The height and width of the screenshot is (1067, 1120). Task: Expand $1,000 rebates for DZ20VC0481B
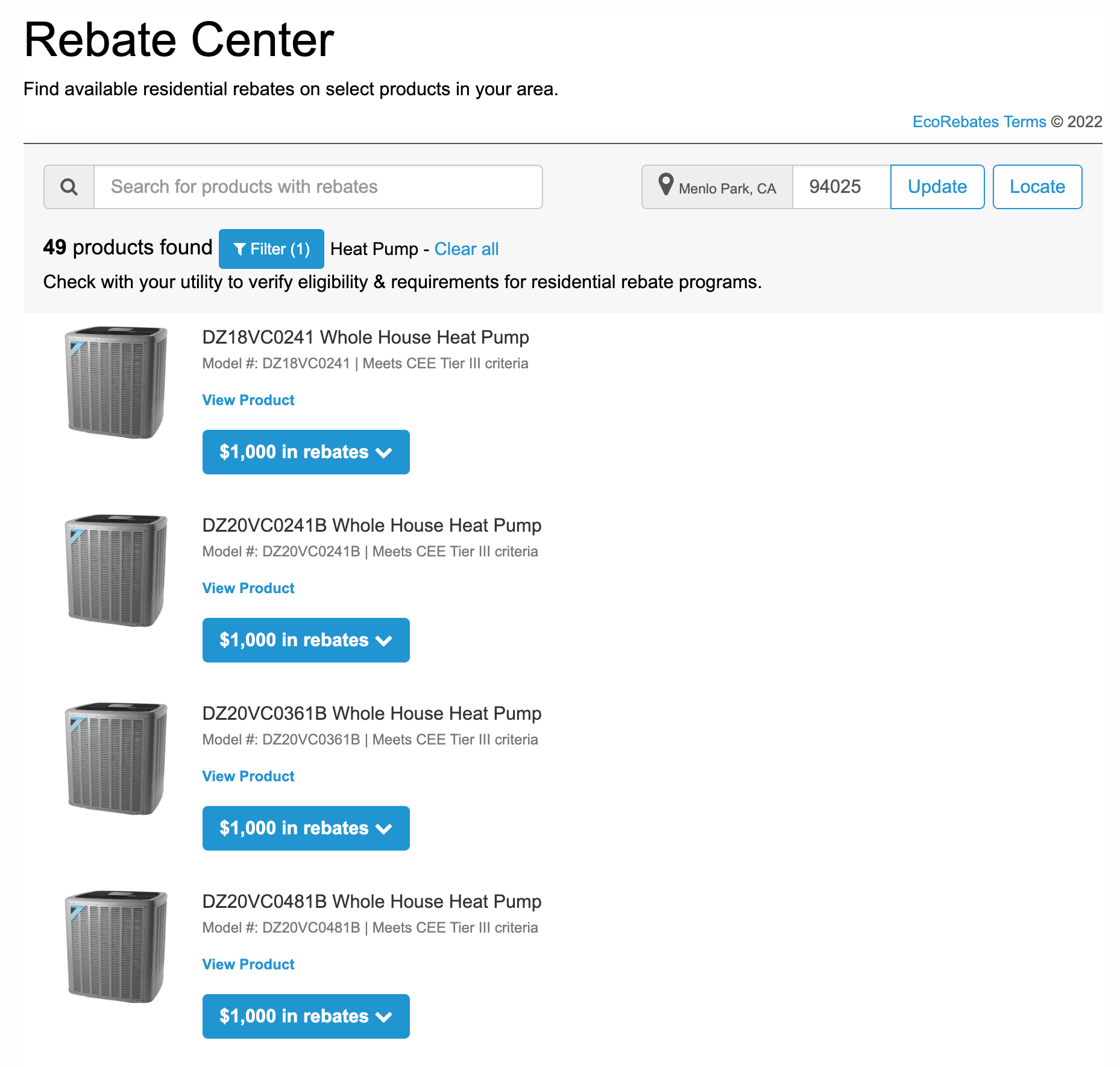pyautogui.click(x=306, y=1016)
